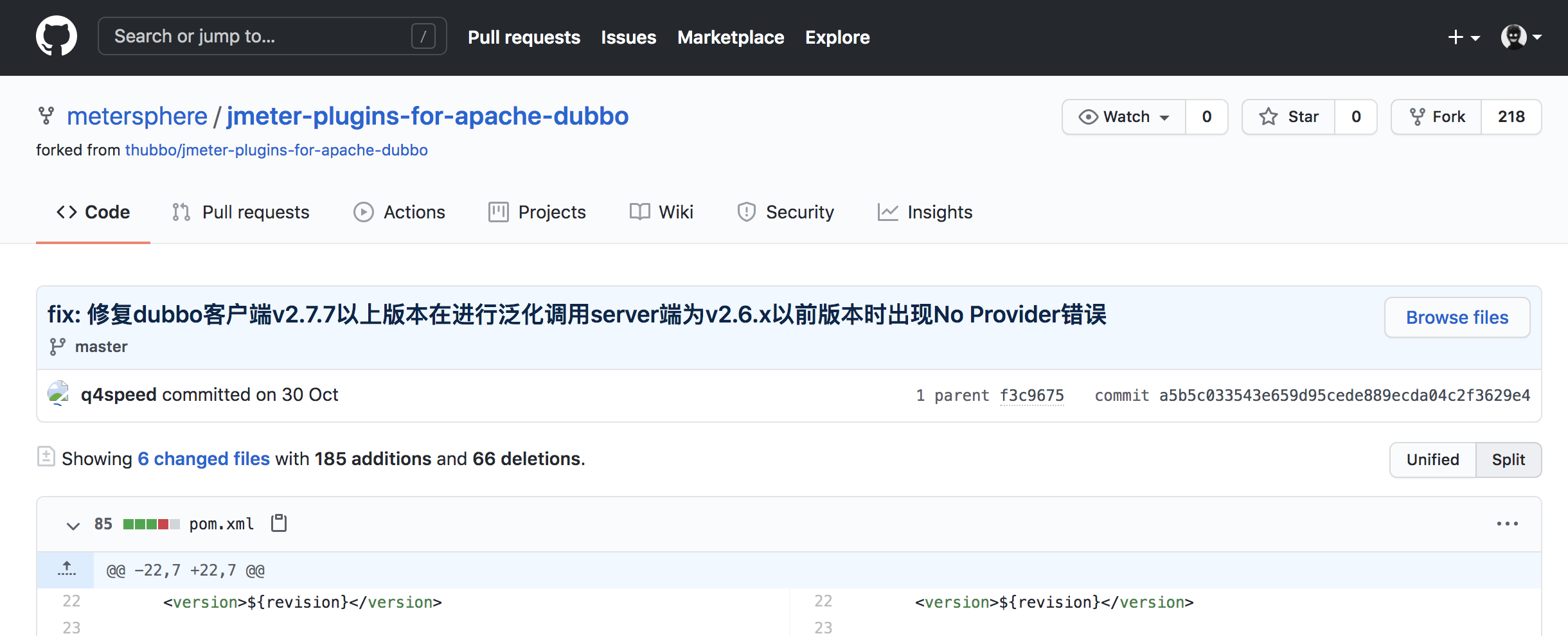The width and height of the screenshot is (1568, 636).
Task: Open the metersphere owner link
Action: pyautogui.click(x=137, y=116)
